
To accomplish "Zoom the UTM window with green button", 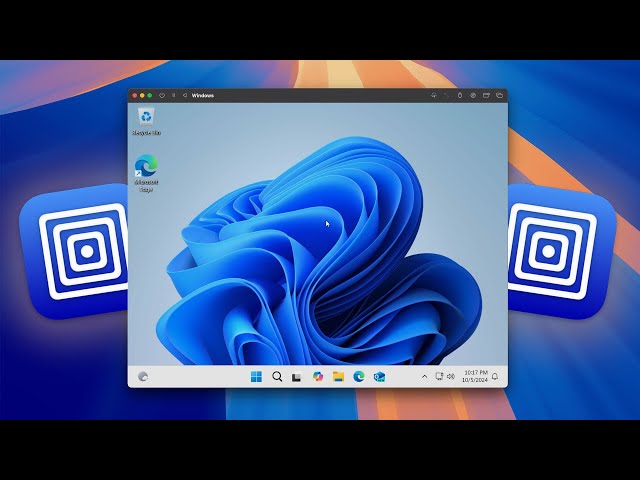I will 150,96.
